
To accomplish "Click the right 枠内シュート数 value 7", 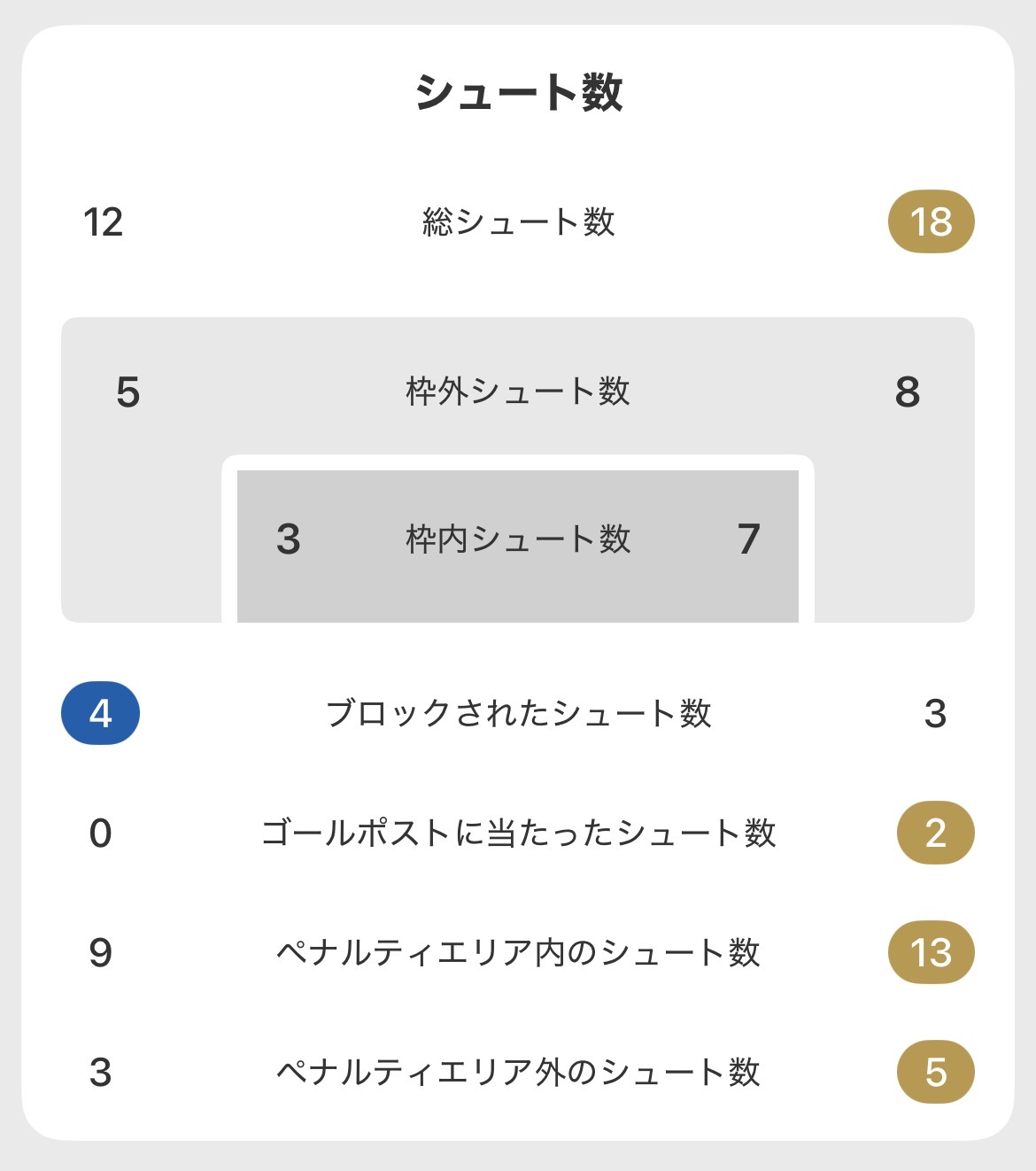I will [x=749, y=539].
